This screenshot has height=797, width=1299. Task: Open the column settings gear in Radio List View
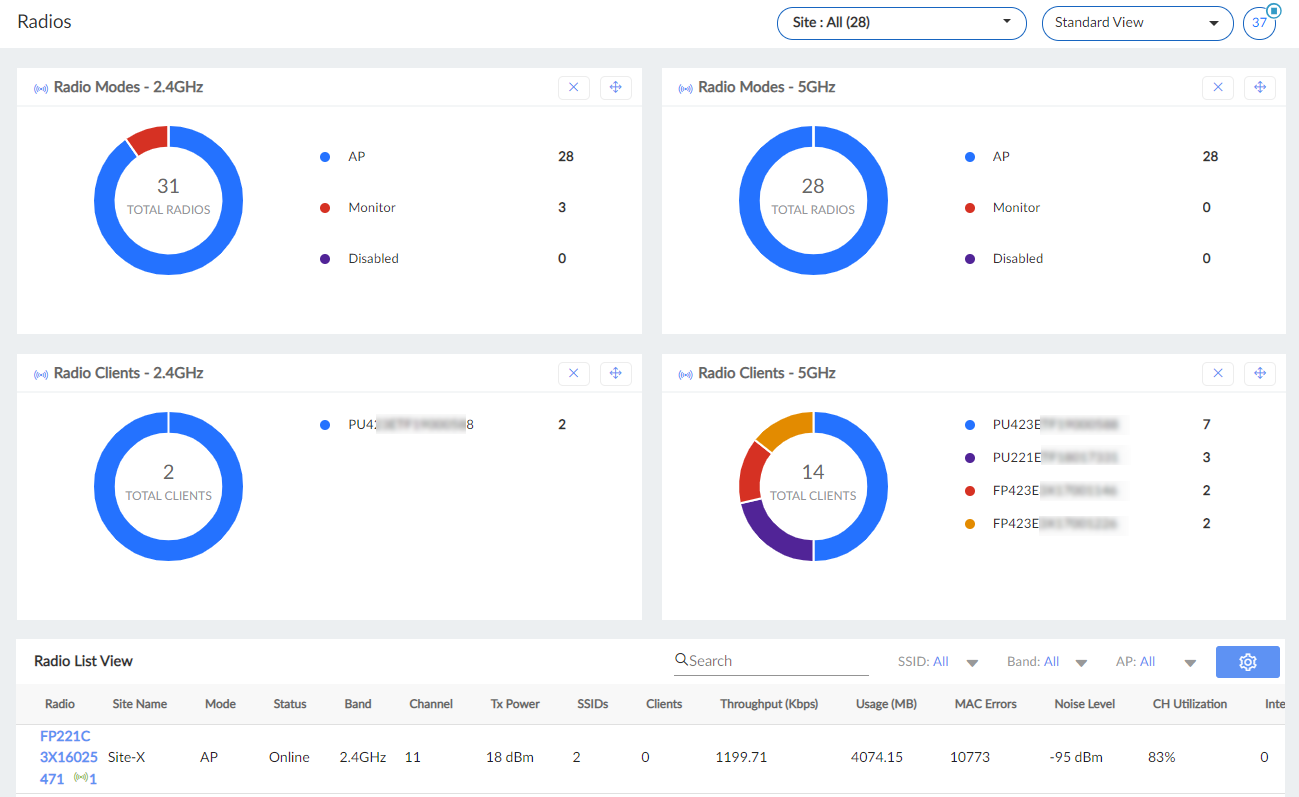(x=1247, y=662)
